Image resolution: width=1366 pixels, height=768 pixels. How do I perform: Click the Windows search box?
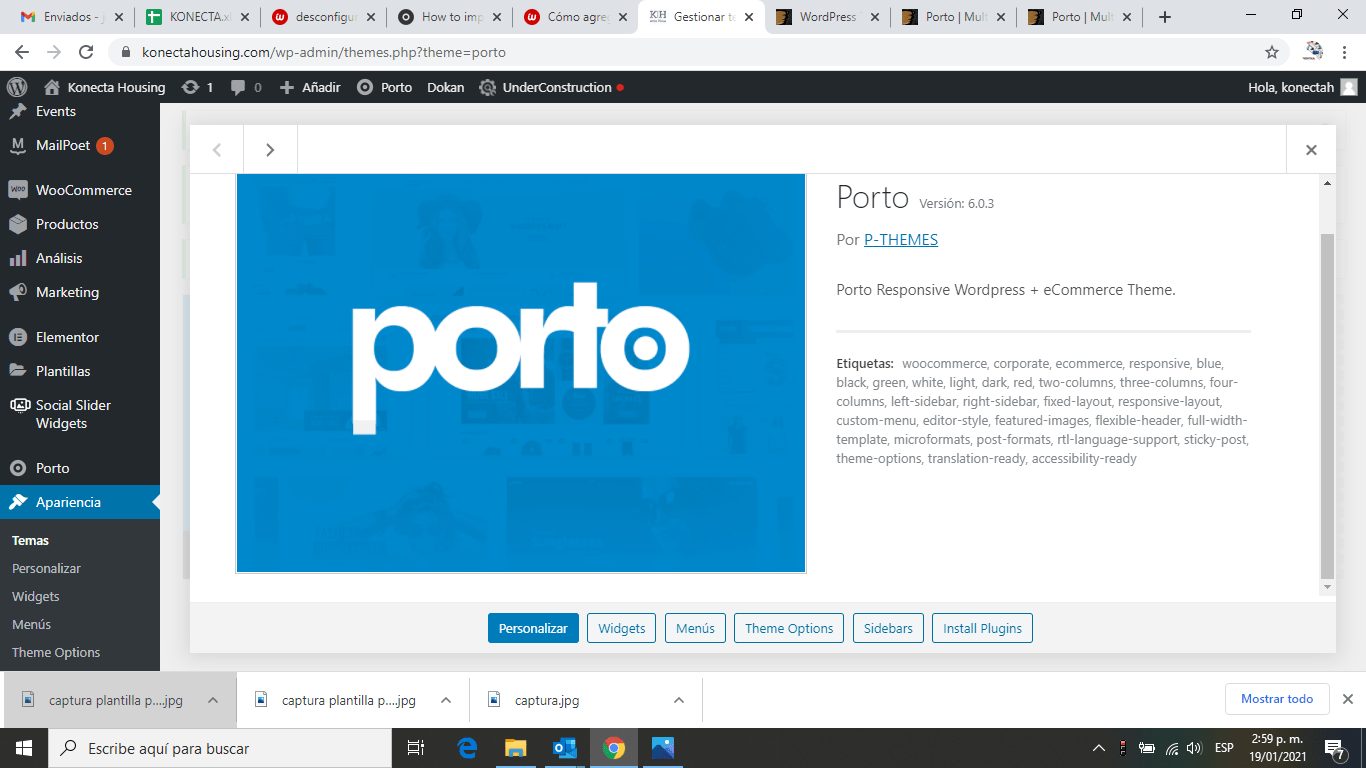220,748
